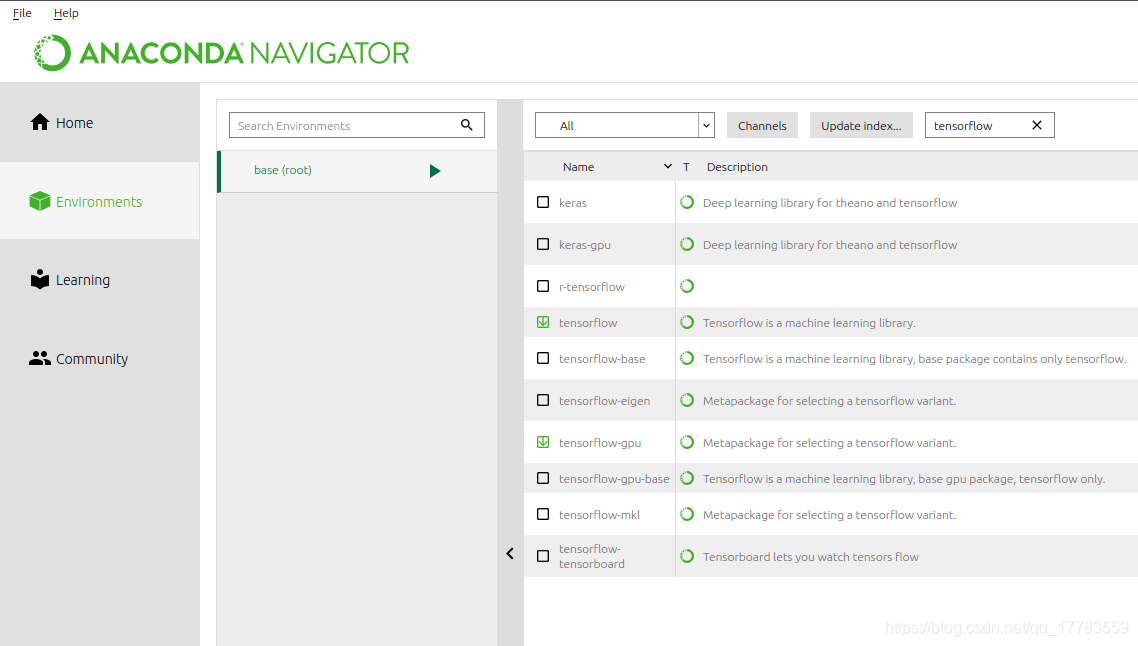Click the Environments cube icon
1138x646 pixels.
[x=40, y=201]
